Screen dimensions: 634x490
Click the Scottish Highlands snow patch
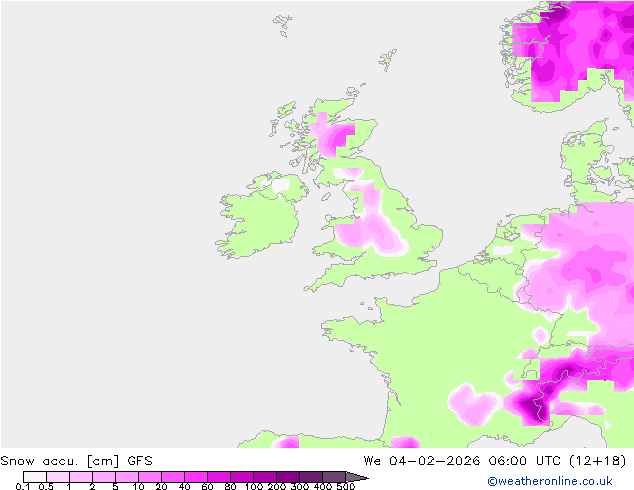332,137
